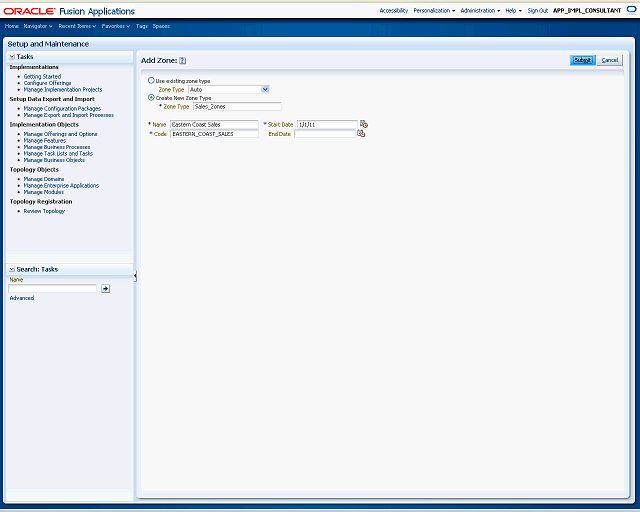Click the Implementation Objects section heading
The width and height of the screenshot is (640, 512).
click(x=44, y=125)
